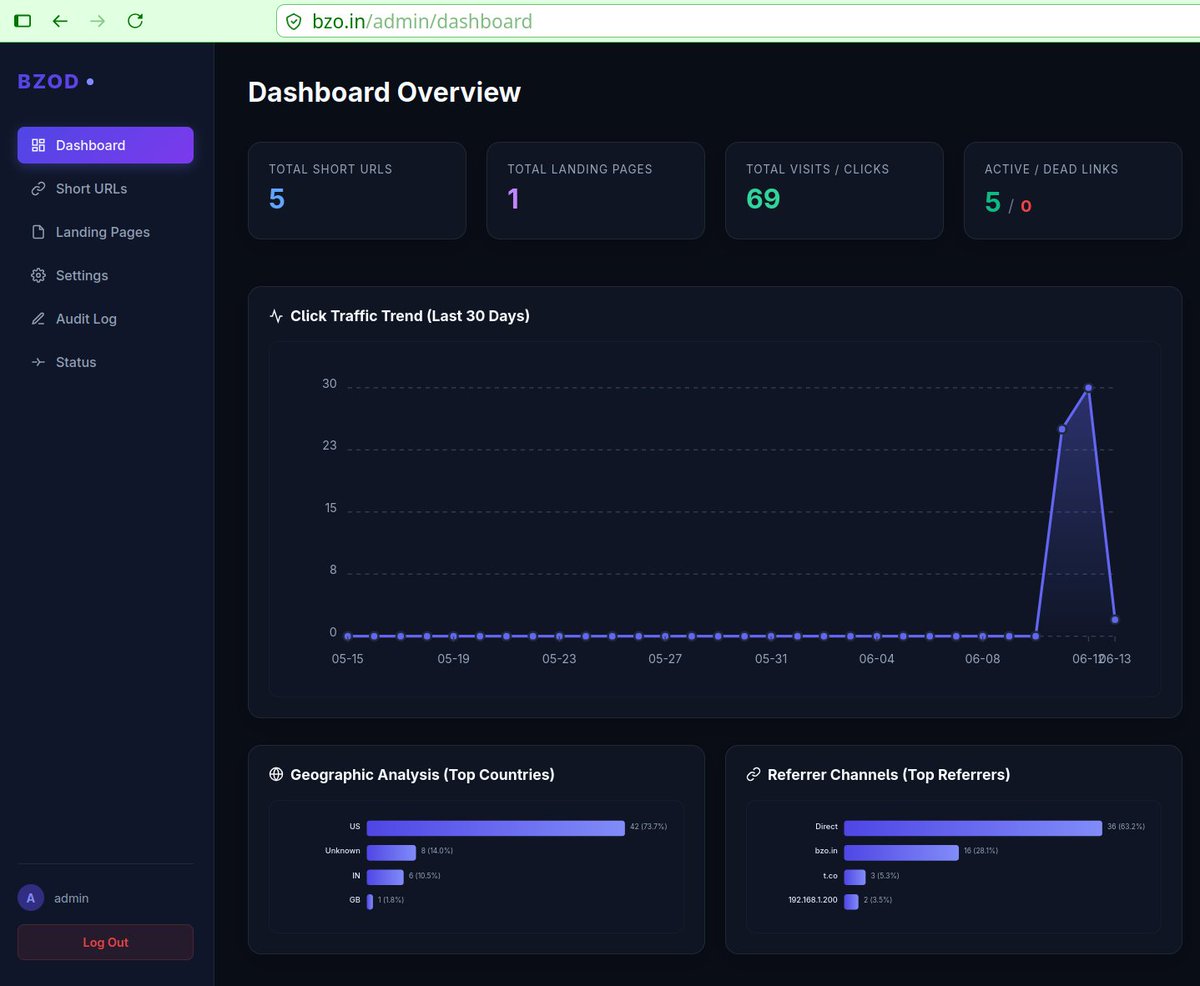Image resolution: width=1200 pixels, height=986 pixels.
Task: Click the 42 (73.7%) value label
Action: 648,827
